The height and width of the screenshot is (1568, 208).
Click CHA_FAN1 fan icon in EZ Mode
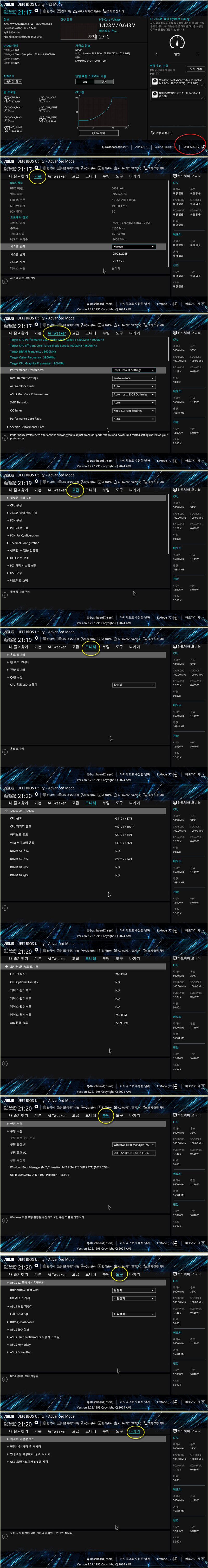point(7,110)
